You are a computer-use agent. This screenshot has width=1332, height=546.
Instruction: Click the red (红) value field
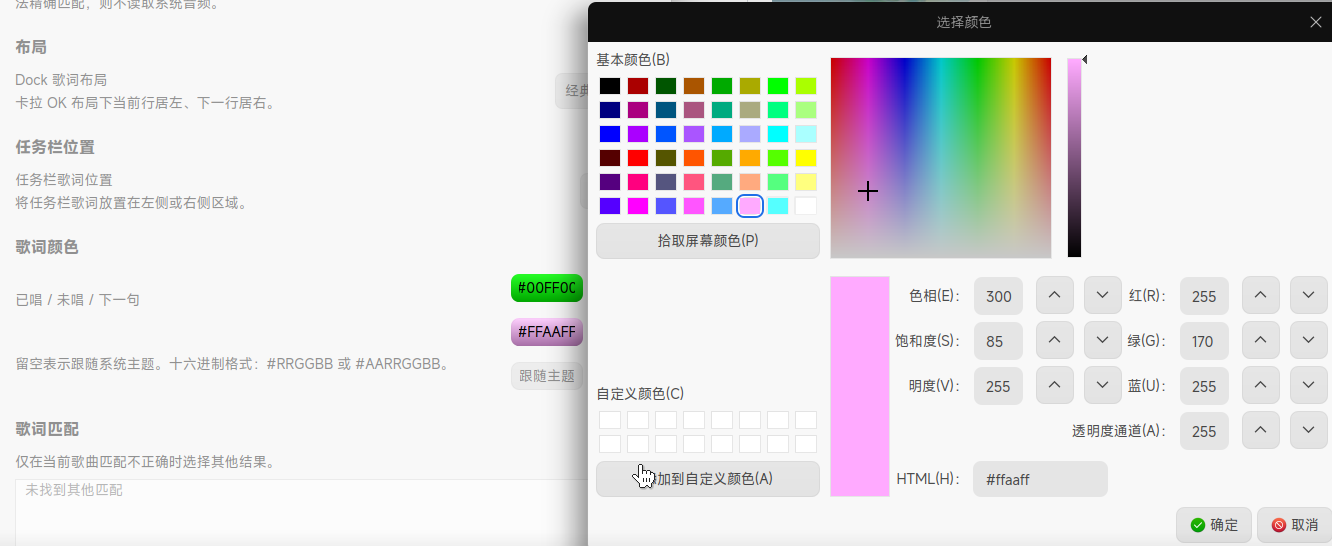(1204, 296)
